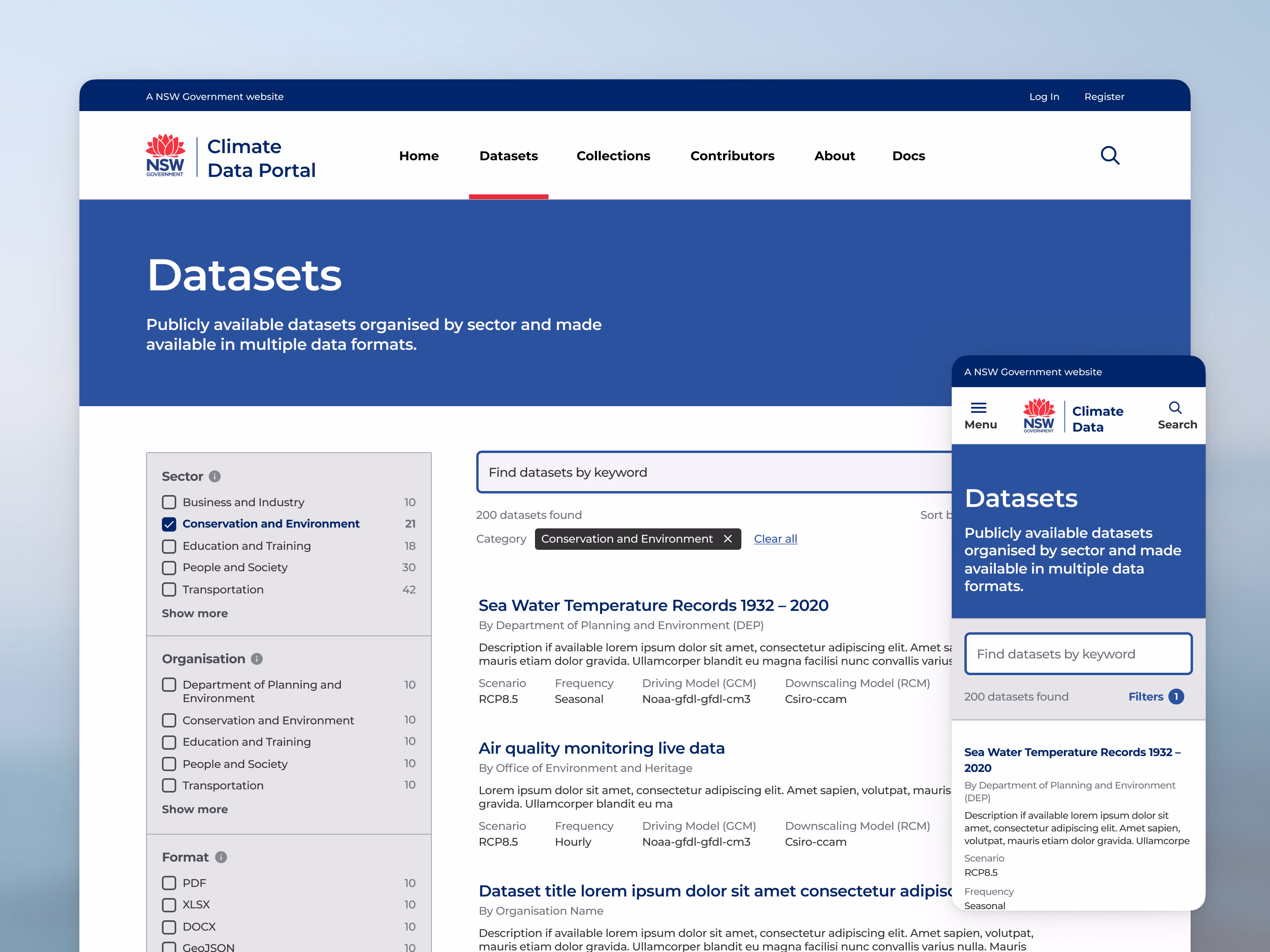Click the info icon beside Organisation
Screen dimensions: 1270x952
(256, 659)
